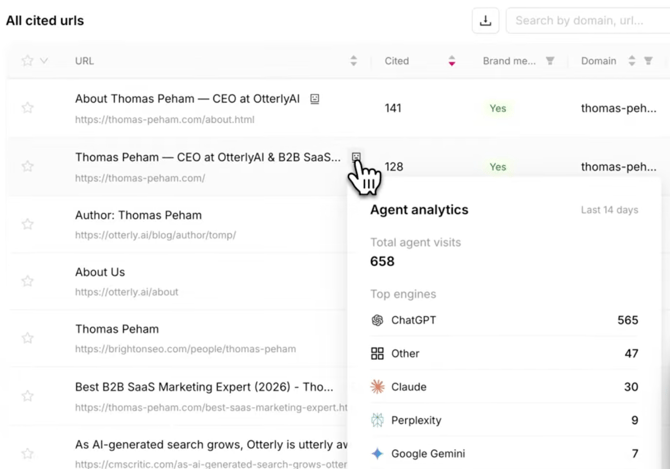Click the ChatGPT engine logo icon

pyautogui.click(x=377, y=320)
